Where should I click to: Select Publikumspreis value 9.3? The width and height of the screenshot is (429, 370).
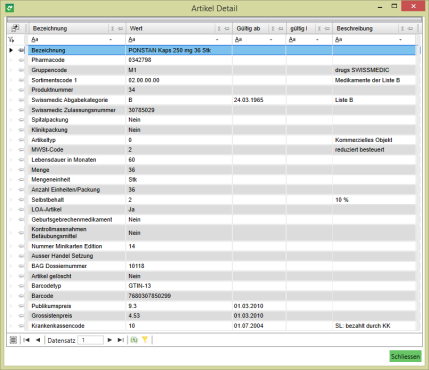pos(133,306)
